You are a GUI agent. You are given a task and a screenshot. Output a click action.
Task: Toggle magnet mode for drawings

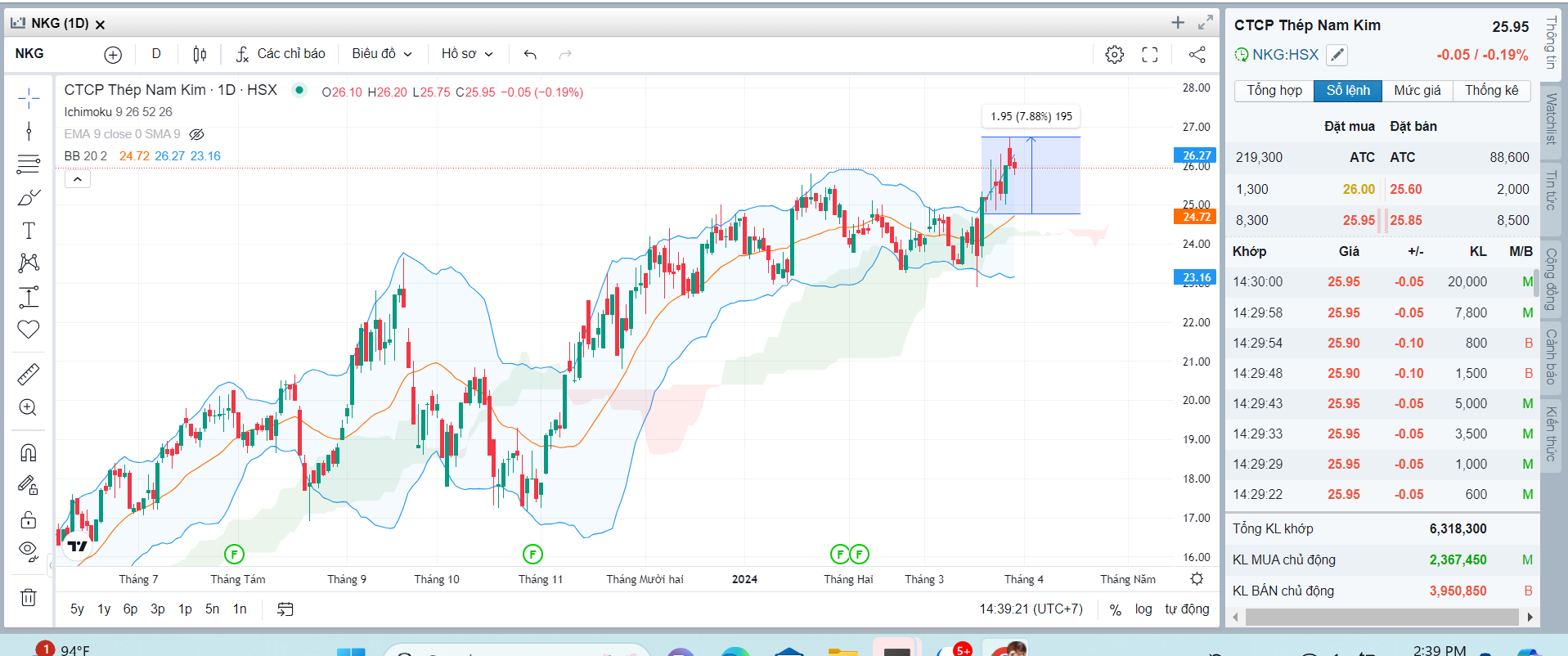tap(29, 452)
